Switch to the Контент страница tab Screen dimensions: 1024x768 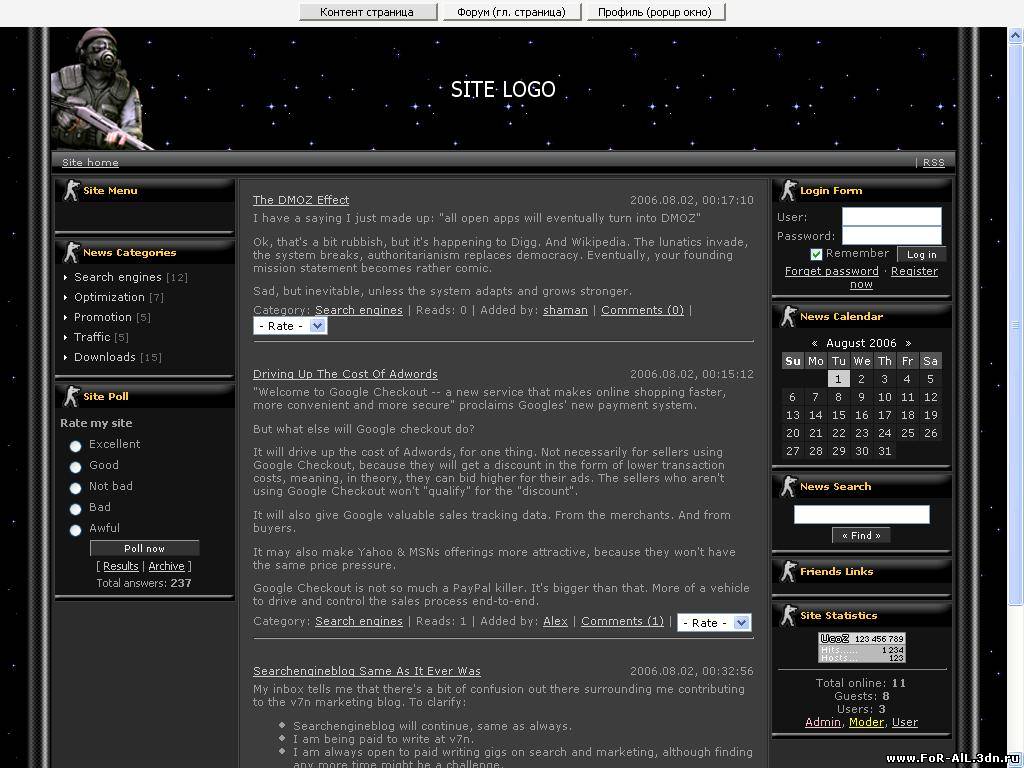click(x=368, y=12)
